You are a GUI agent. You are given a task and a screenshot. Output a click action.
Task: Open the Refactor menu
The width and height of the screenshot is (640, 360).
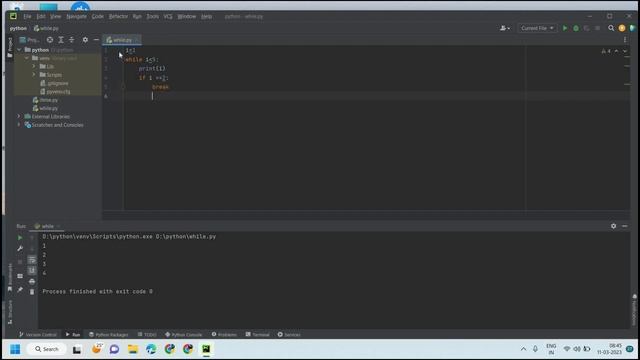tap(118, 16)
